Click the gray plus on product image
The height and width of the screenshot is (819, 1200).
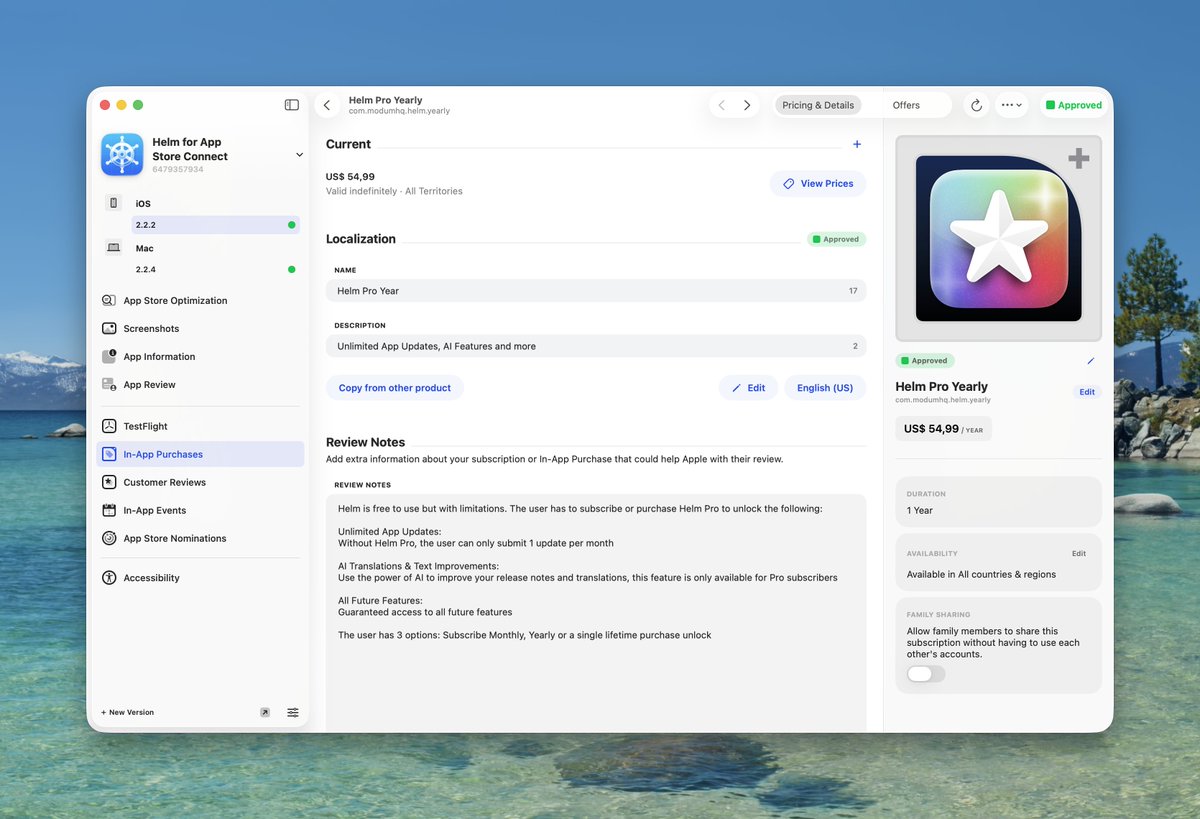pyautogui.click(x=1078, y=158)
